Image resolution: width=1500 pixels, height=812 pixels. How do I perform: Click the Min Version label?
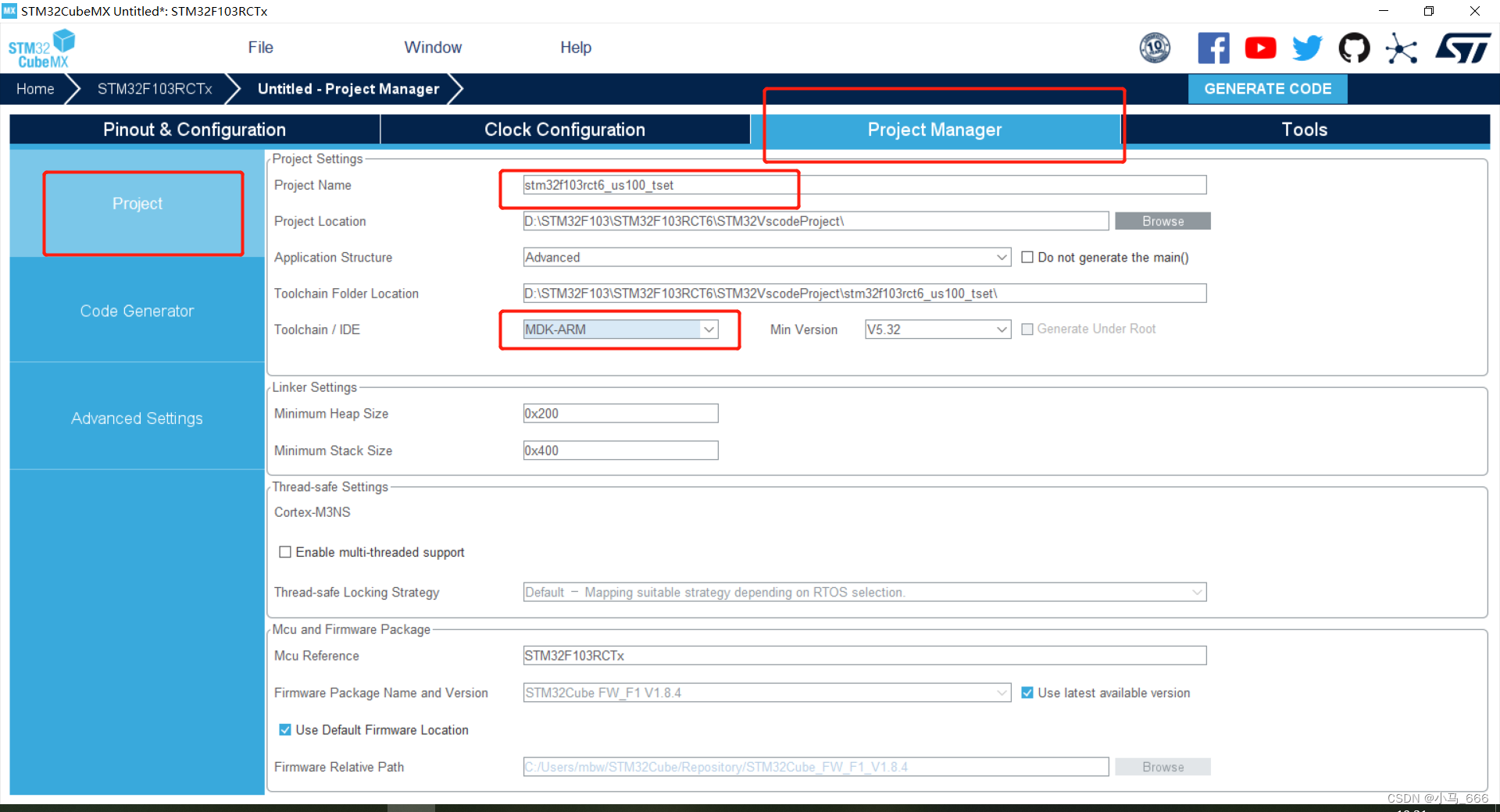pos(804,329)
